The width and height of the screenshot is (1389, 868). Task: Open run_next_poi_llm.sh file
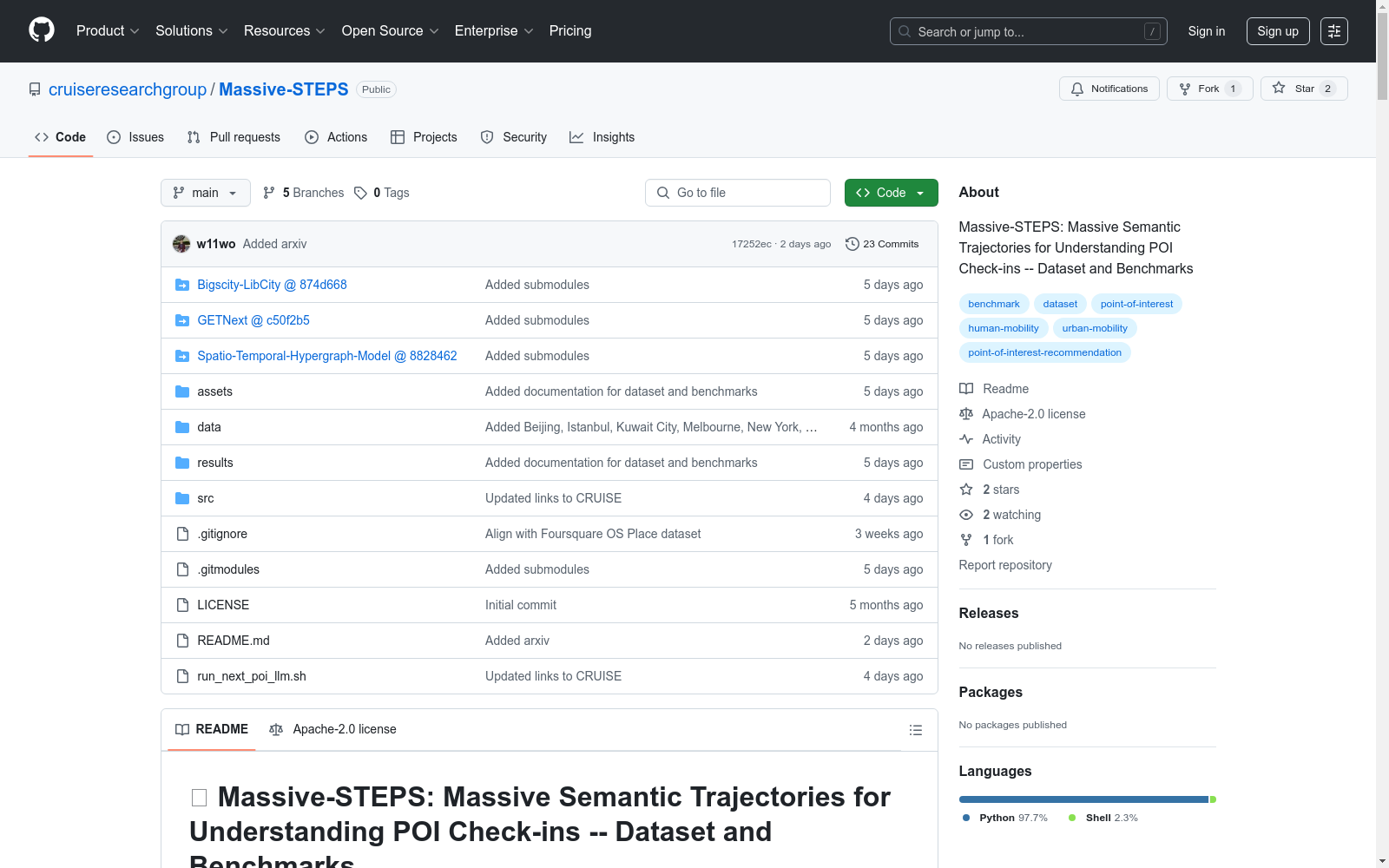coord(252,676)
